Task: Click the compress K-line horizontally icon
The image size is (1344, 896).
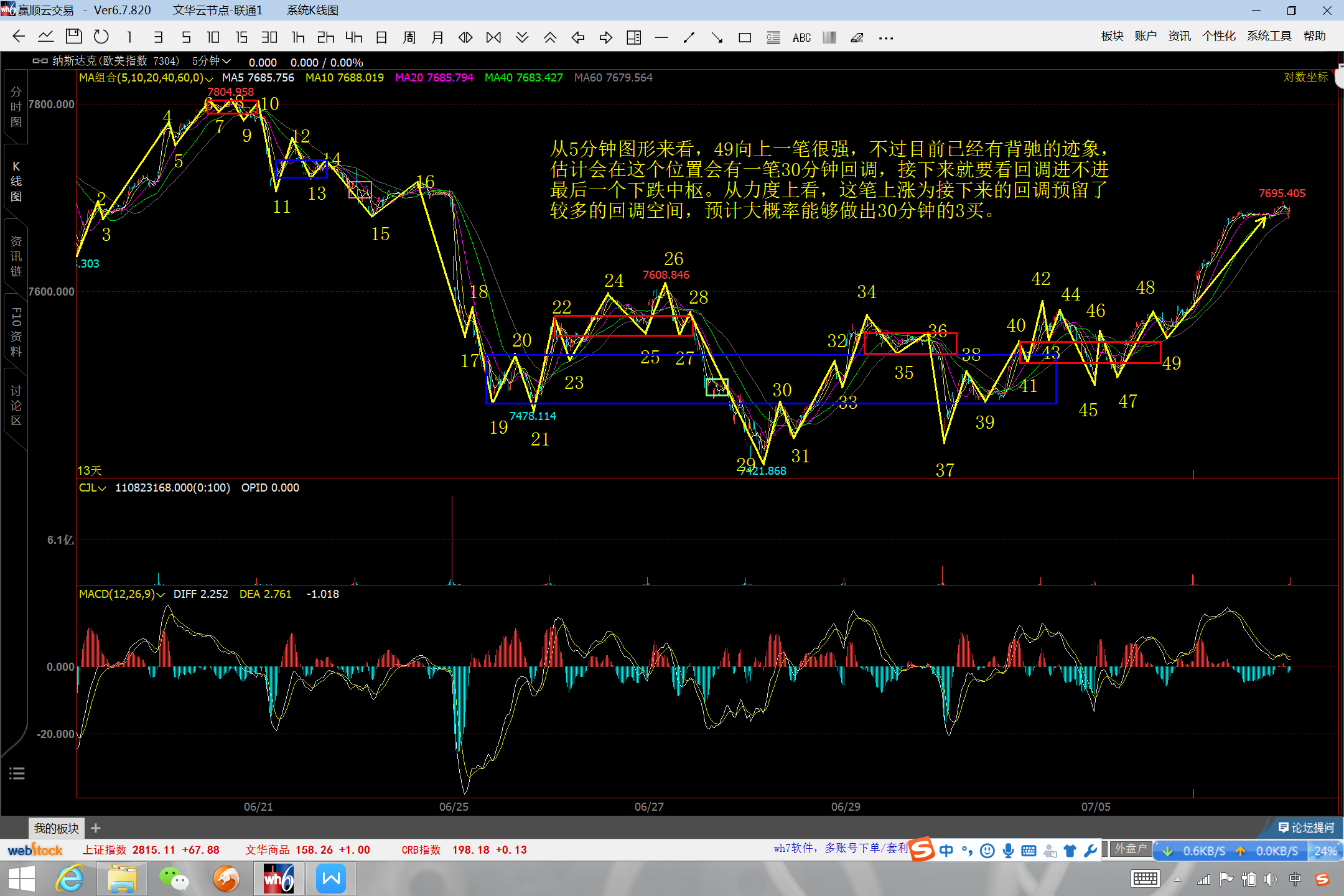Action: point(493,37)
